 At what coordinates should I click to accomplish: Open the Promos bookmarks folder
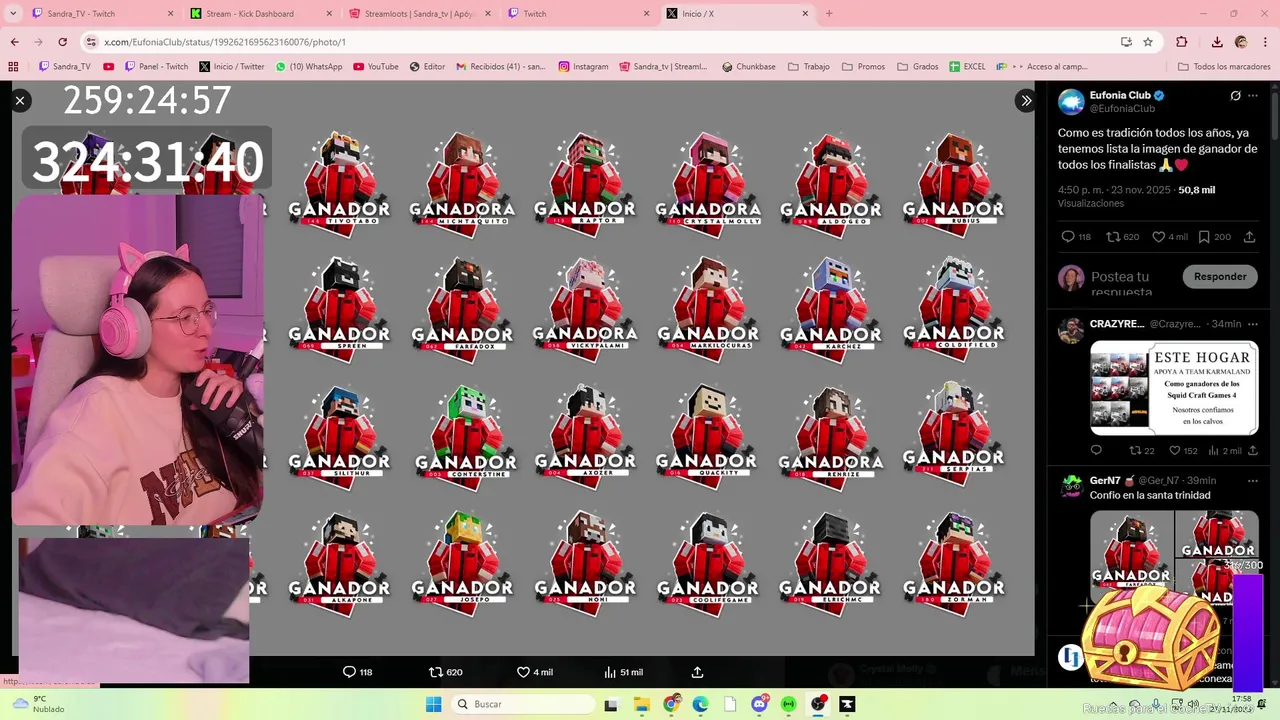click(x=863, y=66)
